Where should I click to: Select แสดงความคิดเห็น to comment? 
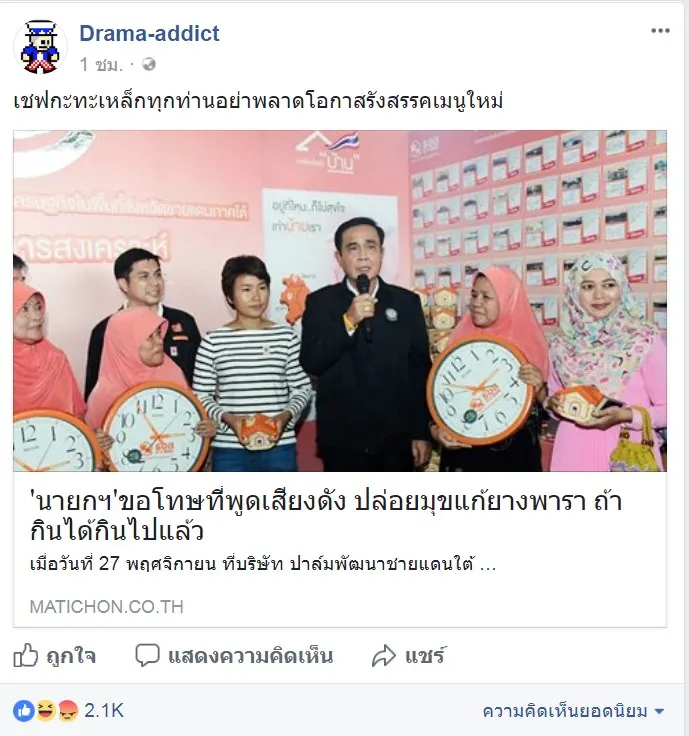tap(234, 655)
